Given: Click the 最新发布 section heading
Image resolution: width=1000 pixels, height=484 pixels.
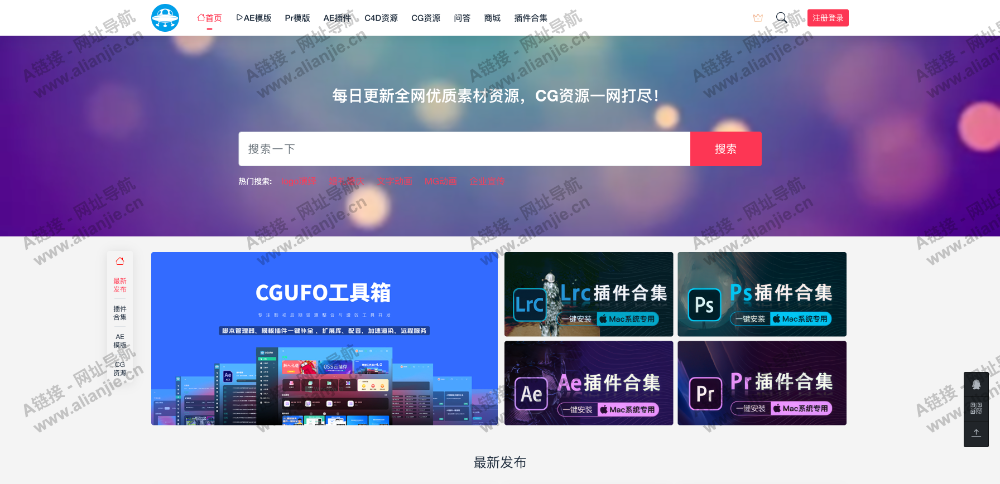Looking at the screenshot, I should (500, 462).
